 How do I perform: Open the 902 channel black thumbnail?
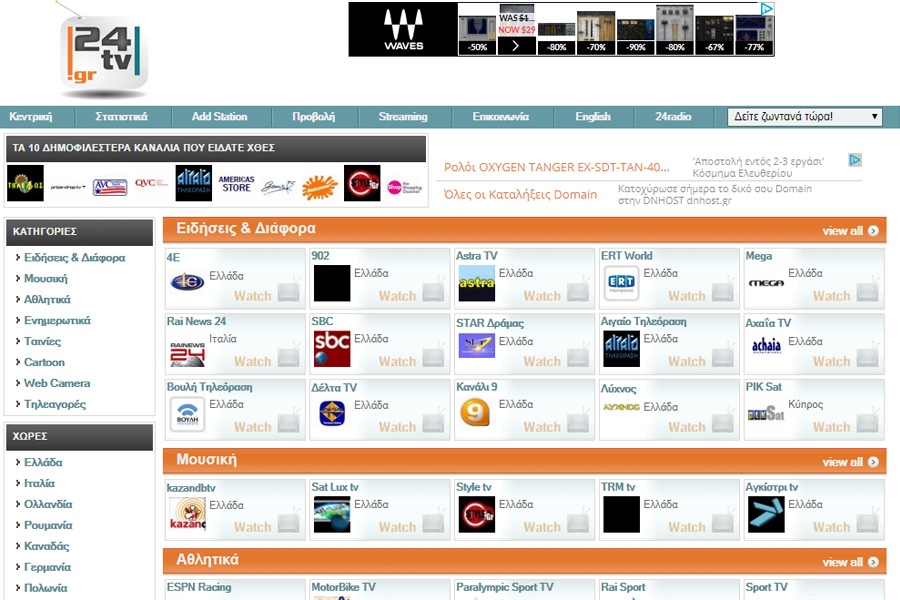332,283
